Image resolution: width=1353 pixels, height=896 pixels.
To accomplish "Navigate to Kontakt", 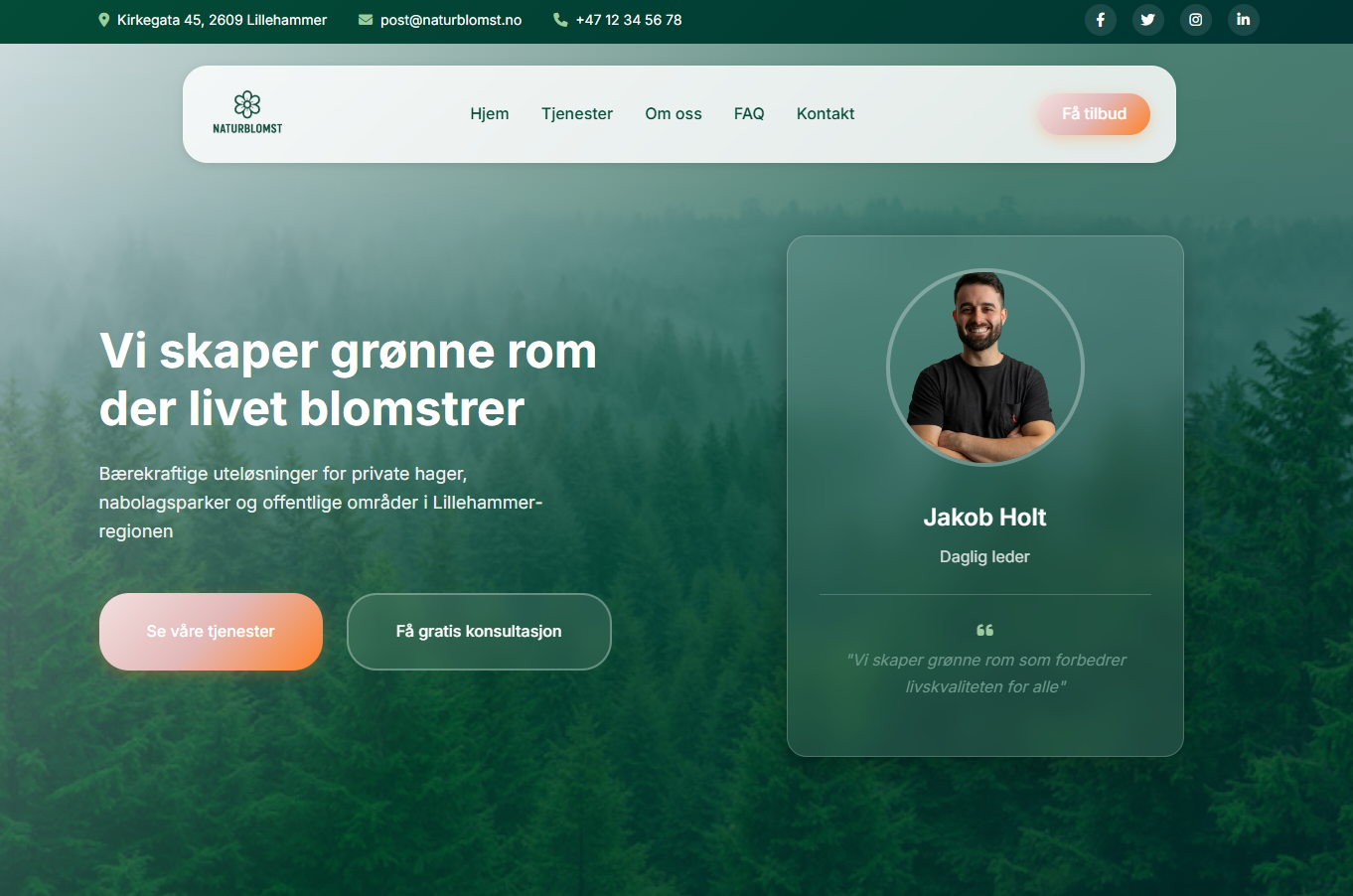I will [826, 113].
